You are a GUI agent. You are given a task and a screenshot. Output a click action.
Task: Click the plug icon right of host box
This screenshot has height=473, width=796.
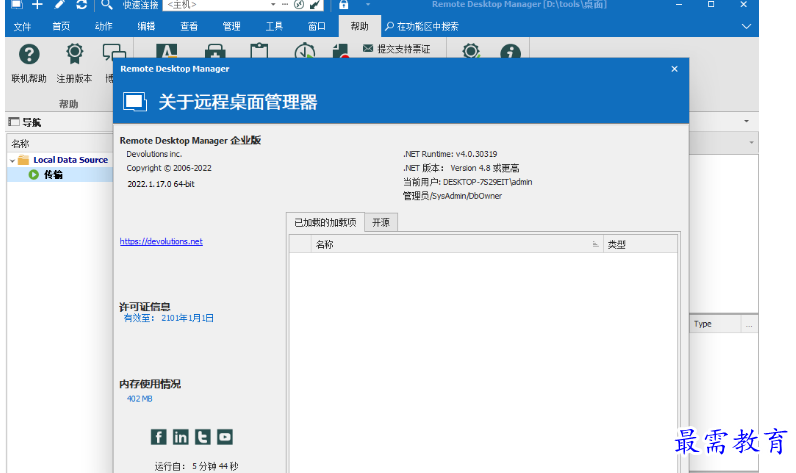click(x=315, y=5)
